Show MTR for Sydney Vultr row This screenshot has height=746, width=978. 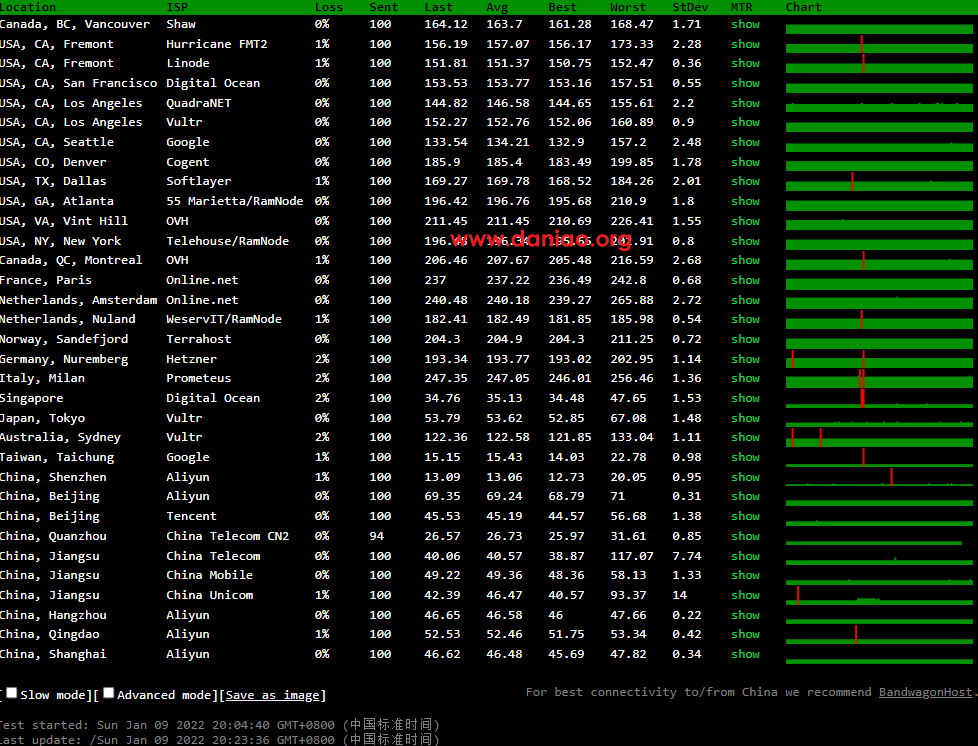coord(745,437)
